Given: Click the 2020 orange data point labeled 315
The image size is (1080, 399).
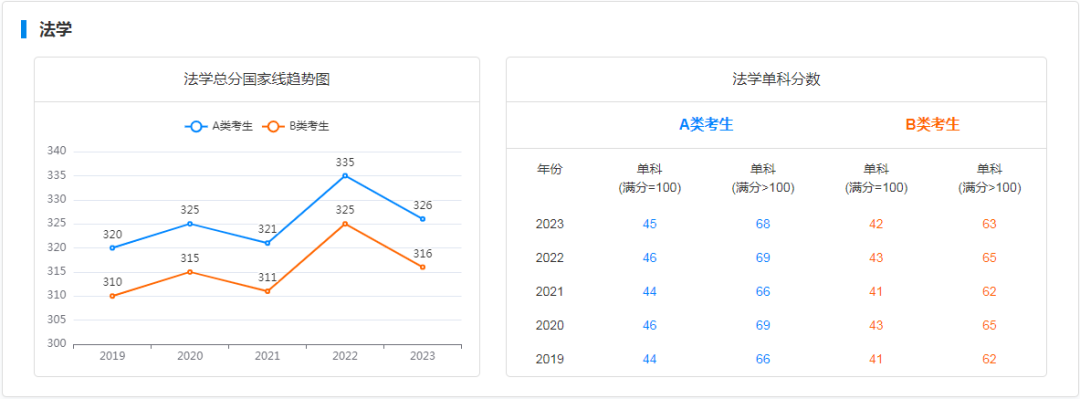Looking at the screenshot, I should tap(190, 272).
